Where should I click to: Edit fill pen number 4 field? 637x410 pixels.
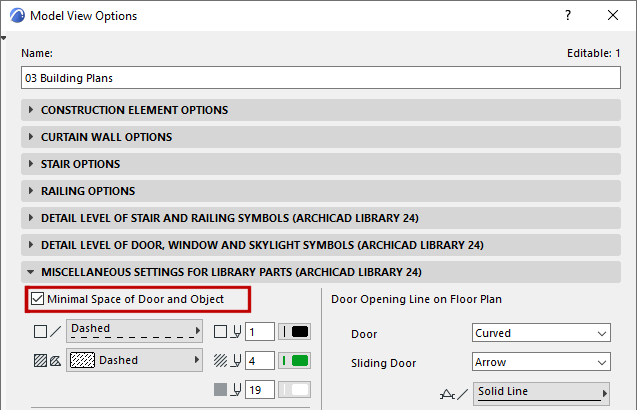(x=260, y=361)
